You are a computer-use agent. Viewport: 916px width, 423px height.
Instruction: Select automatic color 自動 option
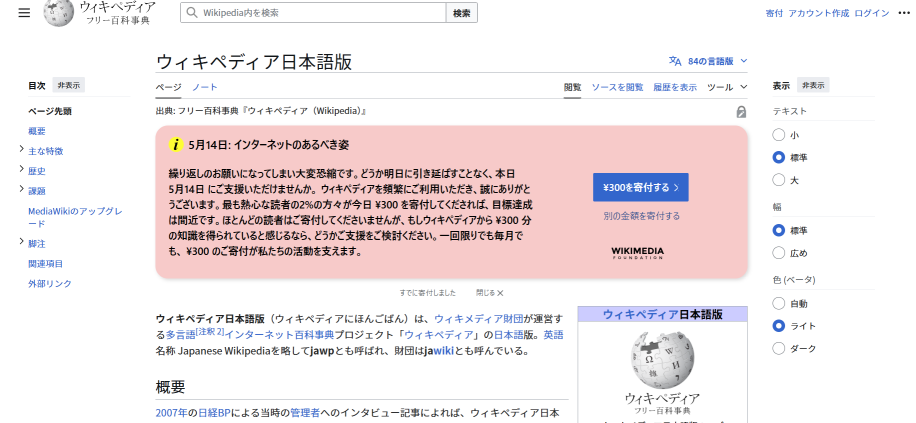(778, 304)
